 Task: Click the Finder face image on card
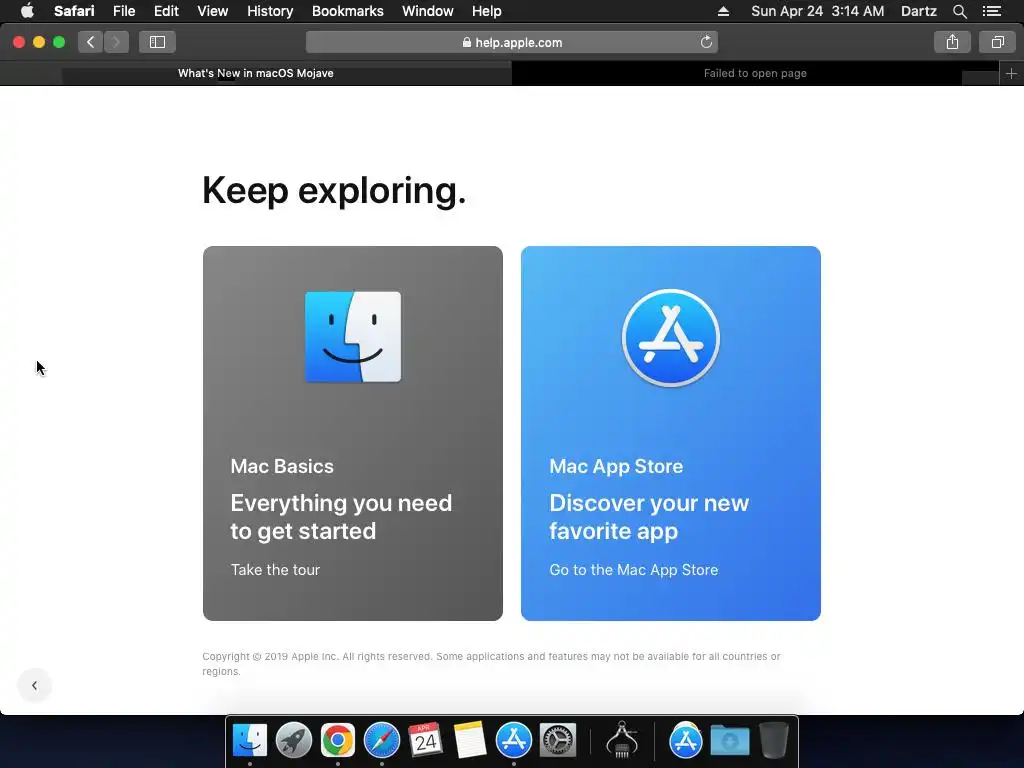coord(353,336)
